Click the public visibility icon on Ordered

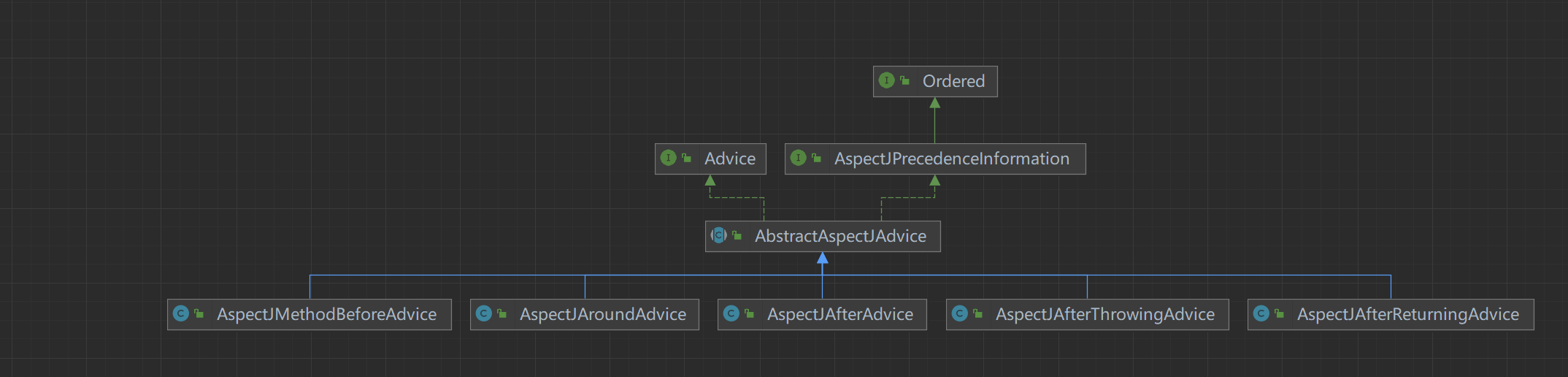pos(904,80)
